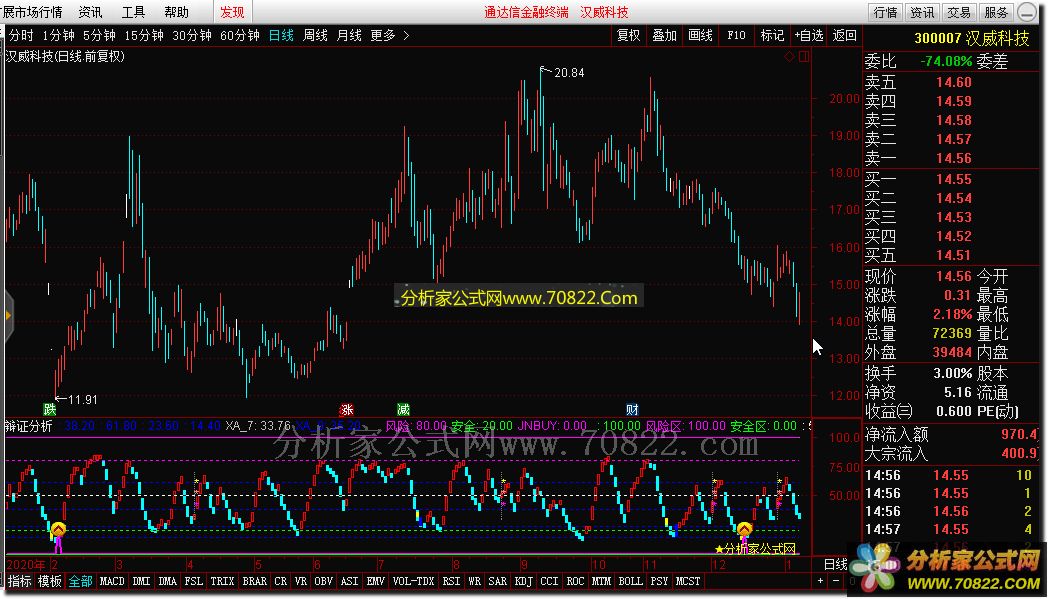This screenshot has width=1049, height=599.
Task: Expand the side panel with the orange arrow
Action: [8, 315]
